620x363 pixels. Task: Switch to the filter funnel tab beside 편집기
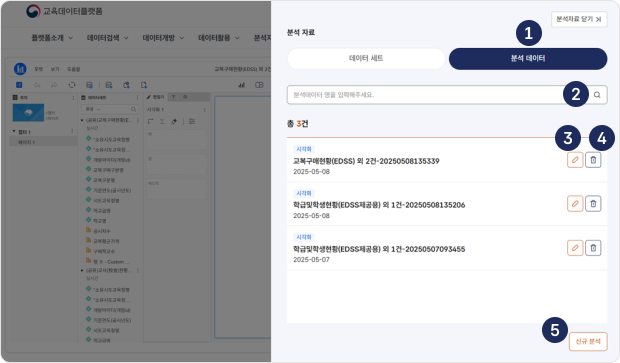(174, 97)
